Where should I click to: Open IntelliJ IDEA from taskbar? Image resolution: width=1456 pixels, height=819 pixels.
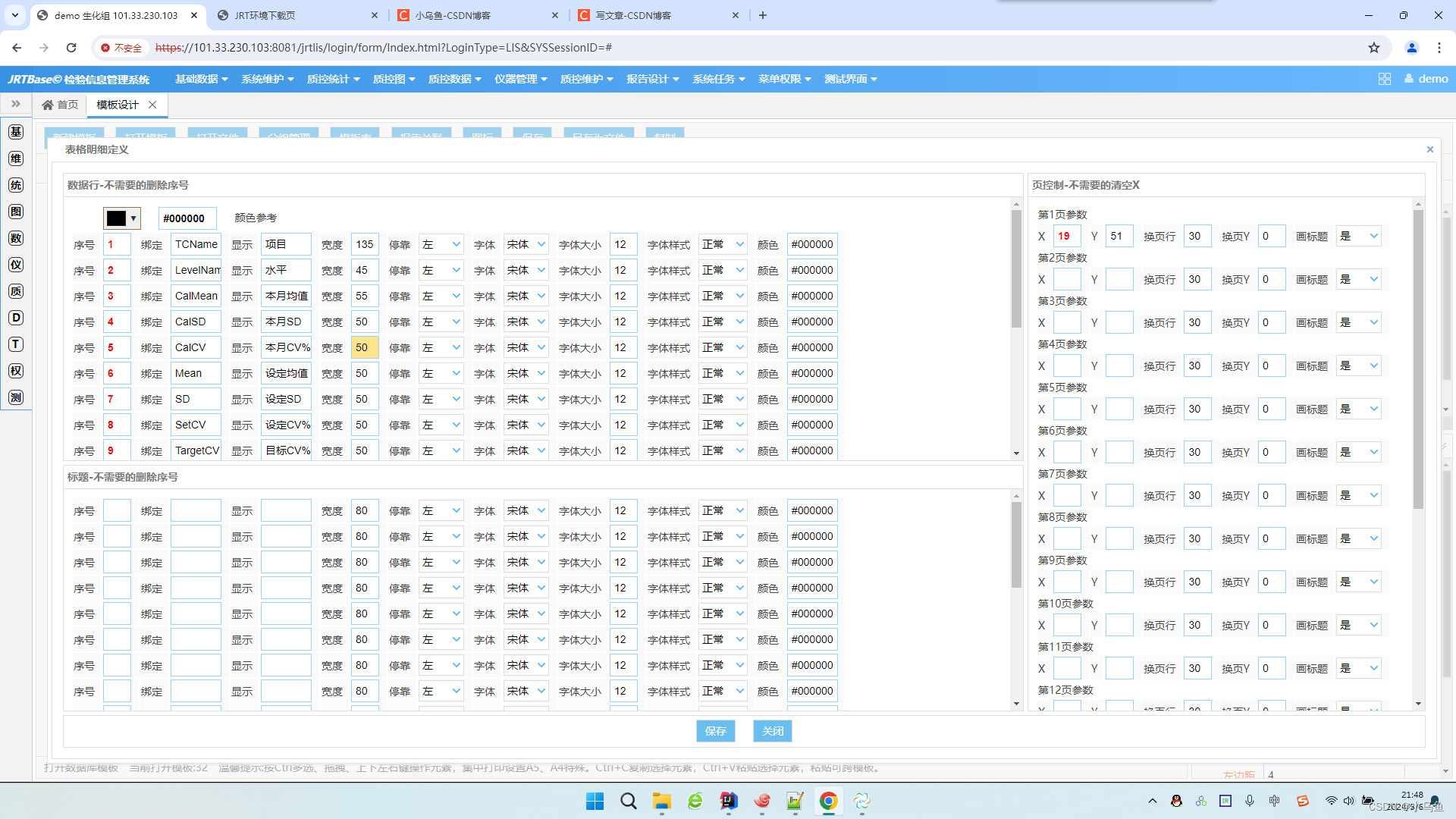729,801
